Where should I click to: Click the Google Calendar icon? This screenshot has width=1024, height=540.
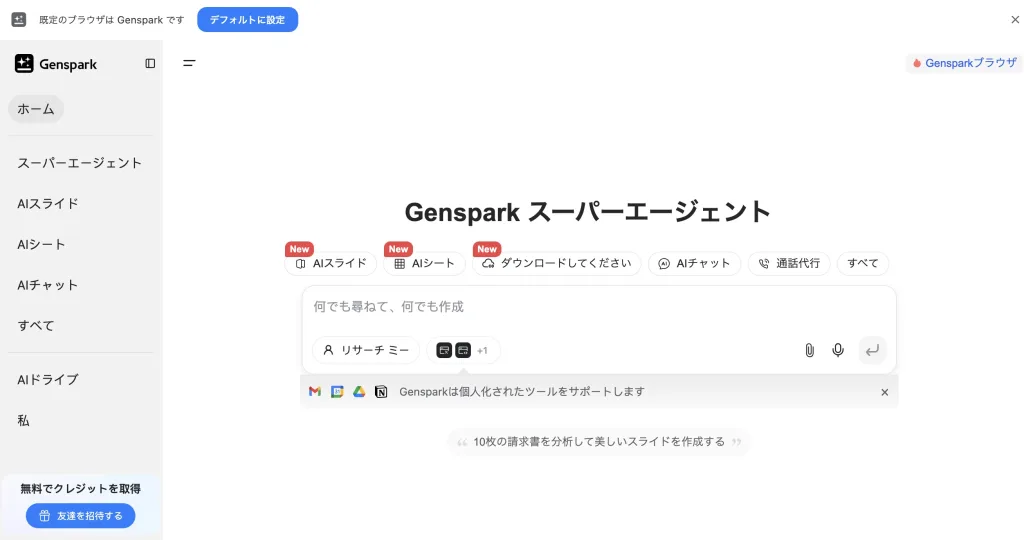[x=337, y=392]
